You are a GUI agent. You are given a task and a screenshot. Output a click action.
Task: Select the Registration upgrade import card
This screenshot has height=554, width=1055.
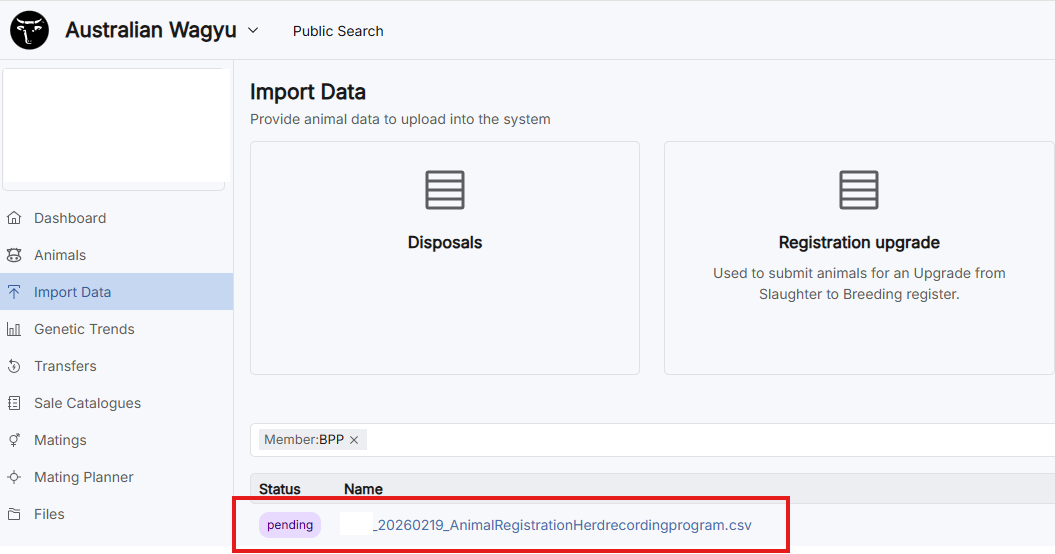858,257
